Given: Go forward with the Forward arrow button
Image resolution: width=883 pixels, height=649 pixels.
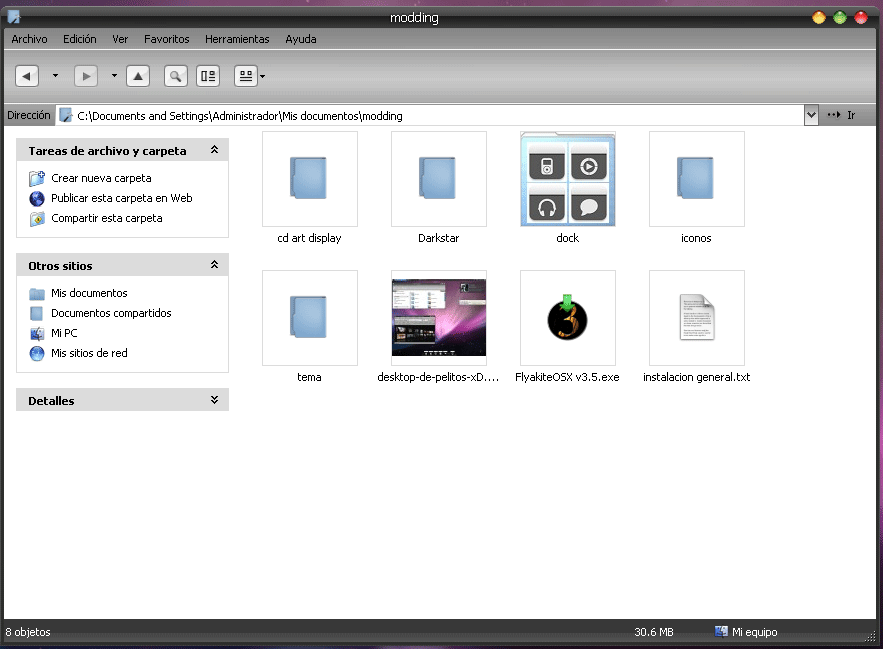Looking at the screenshot, I should [x=86, y=76].
